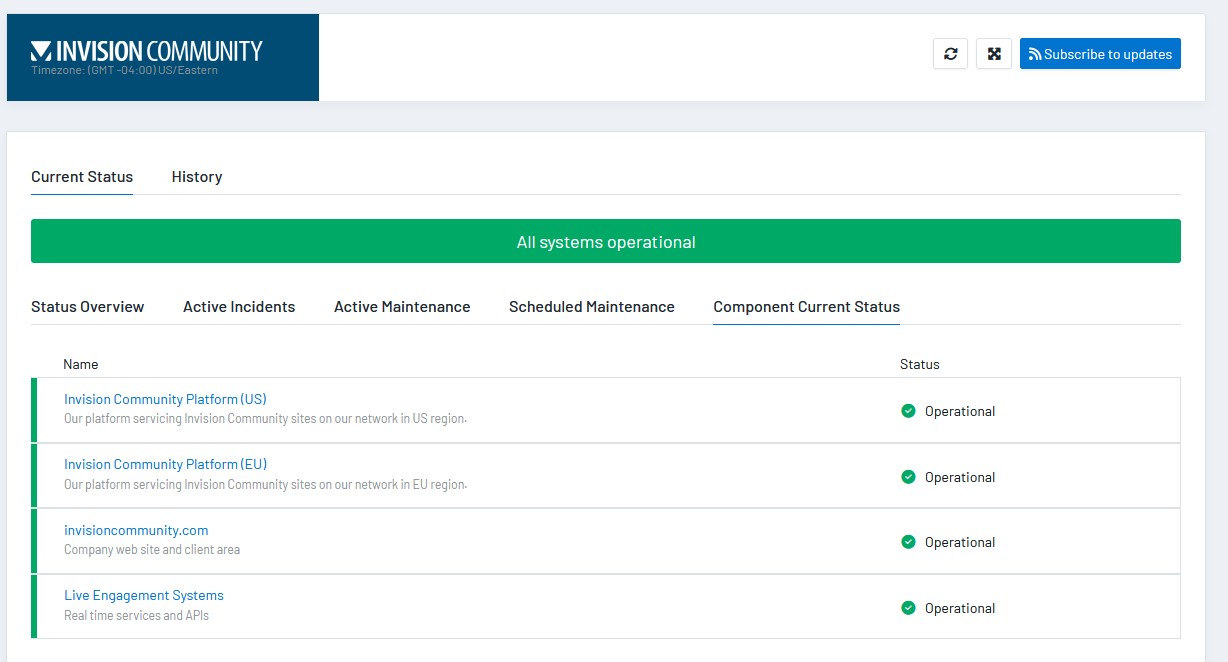View the Active Maintenance tab
The width and height of the screenshot is (1228, 662).
pos(402,307)
